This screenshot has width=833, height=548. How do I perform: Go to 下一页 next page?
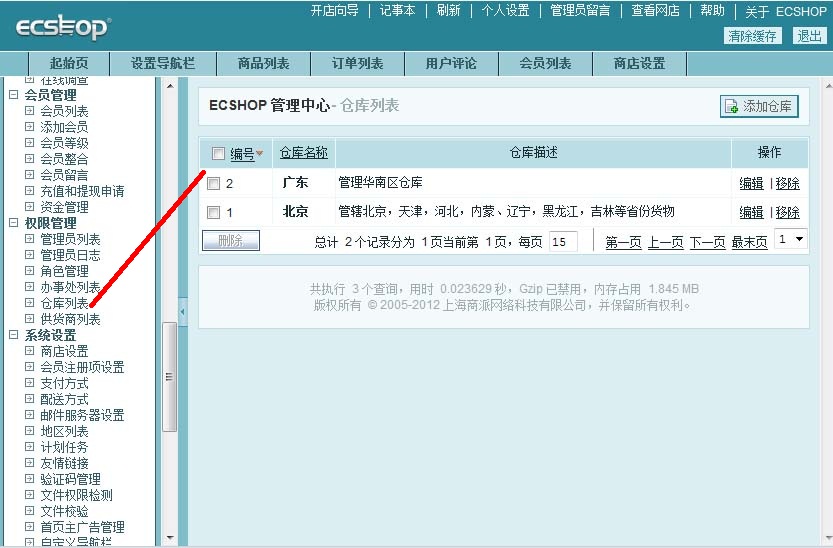[708, 243]
